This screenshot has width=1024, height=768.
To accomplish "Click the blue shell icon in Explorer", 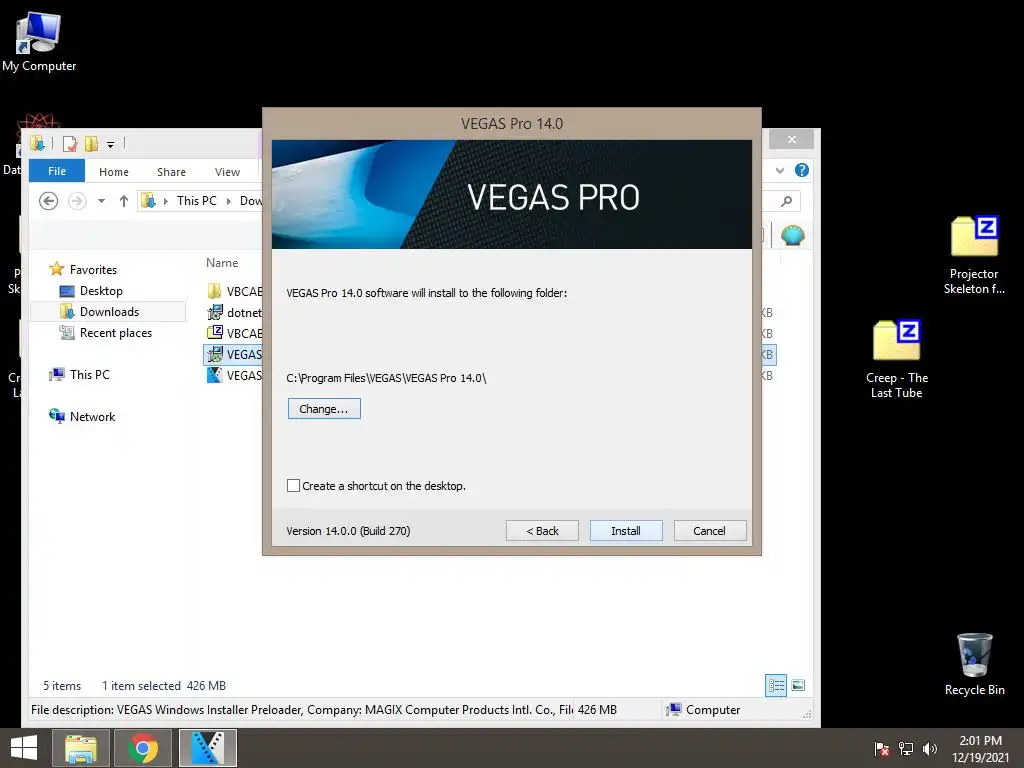I will click(x=792, y=235).
